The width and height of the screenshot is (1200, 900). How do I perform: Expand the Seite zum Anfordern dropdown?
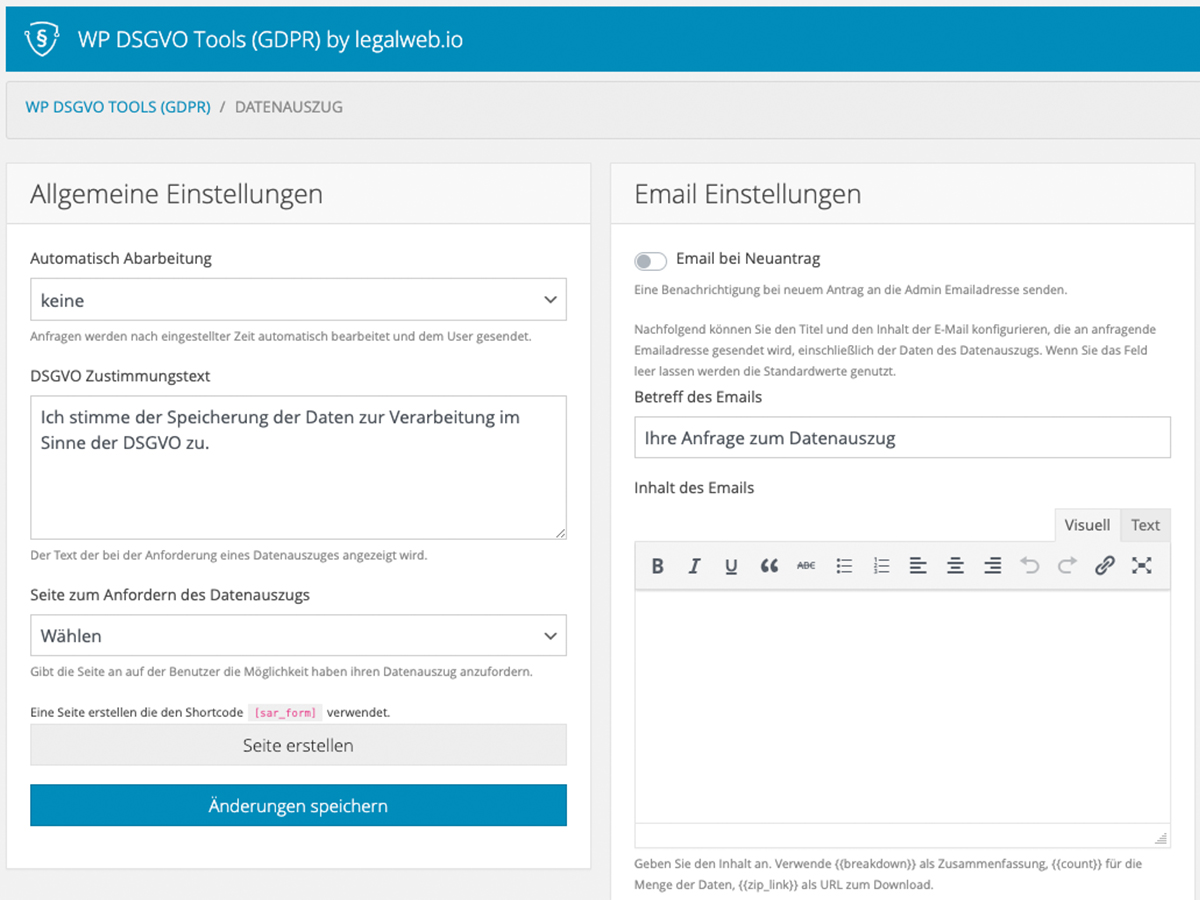click(x=298, y=635)
